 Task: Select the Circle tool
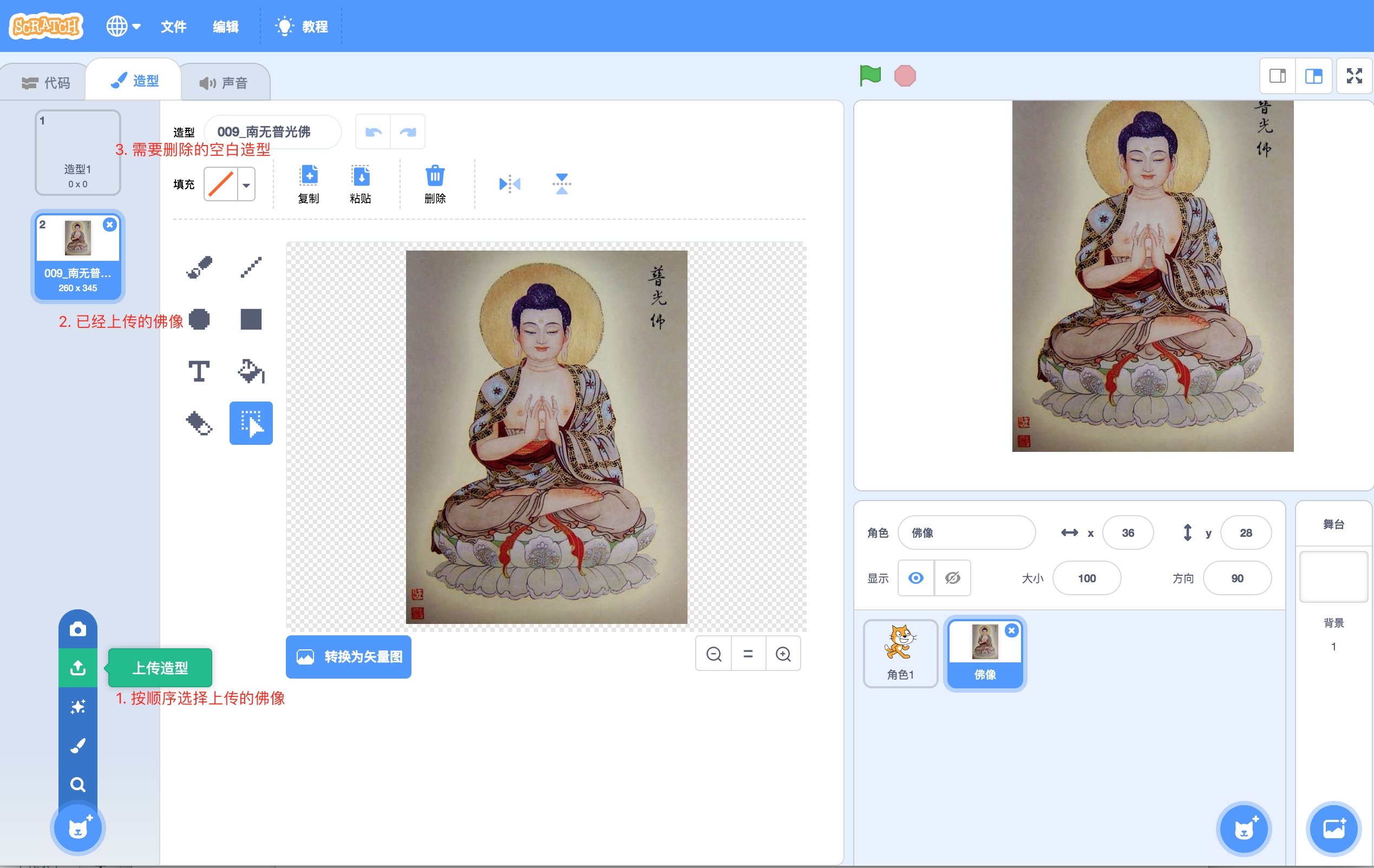199,319
